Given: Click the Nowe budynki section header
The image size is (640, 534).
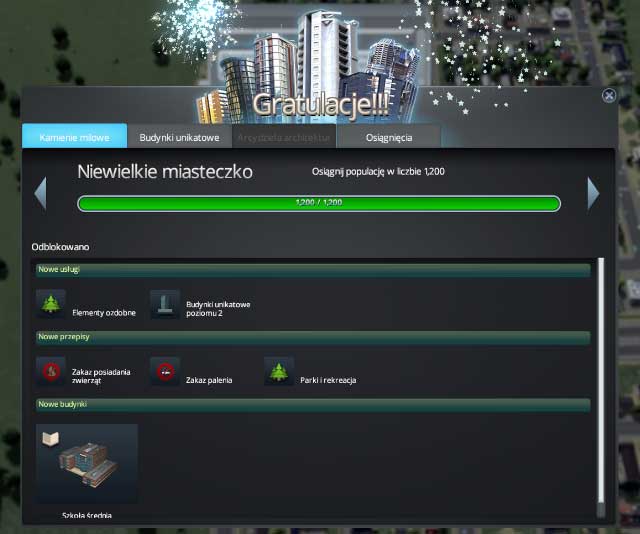Looking at the screenshot, I should click(312, 404).
